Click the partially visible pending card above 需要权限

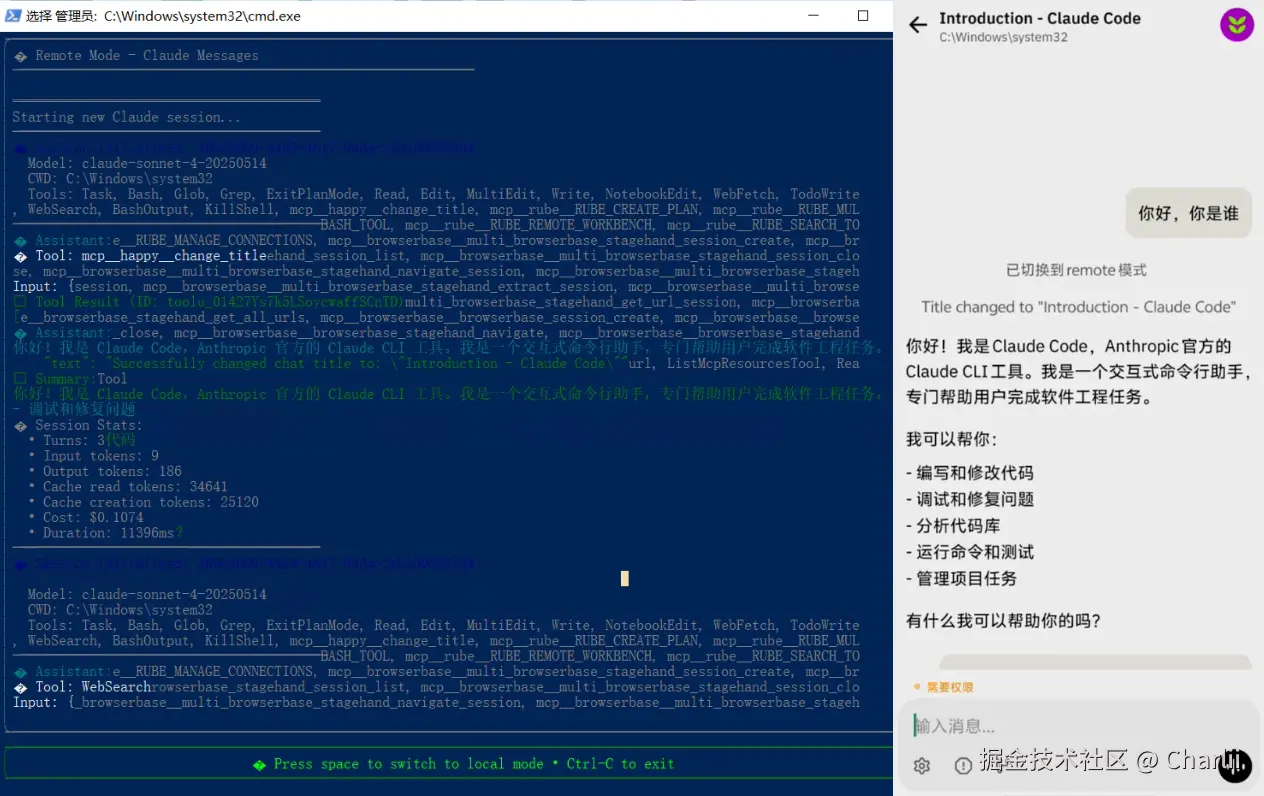pyautogui.click(x=1094, y=662)
